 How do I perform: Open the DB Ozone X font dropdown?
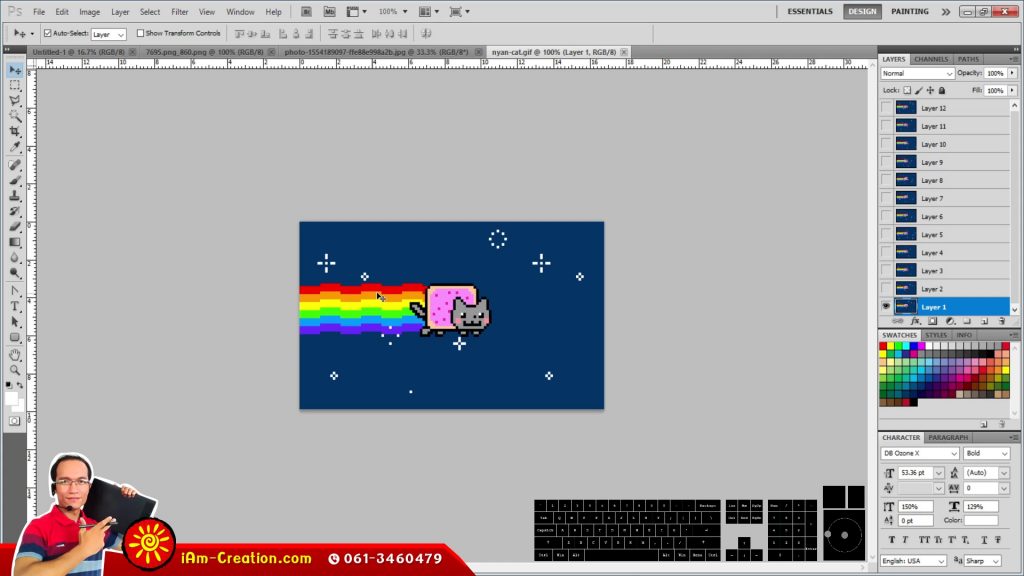[x=920, y=453]
